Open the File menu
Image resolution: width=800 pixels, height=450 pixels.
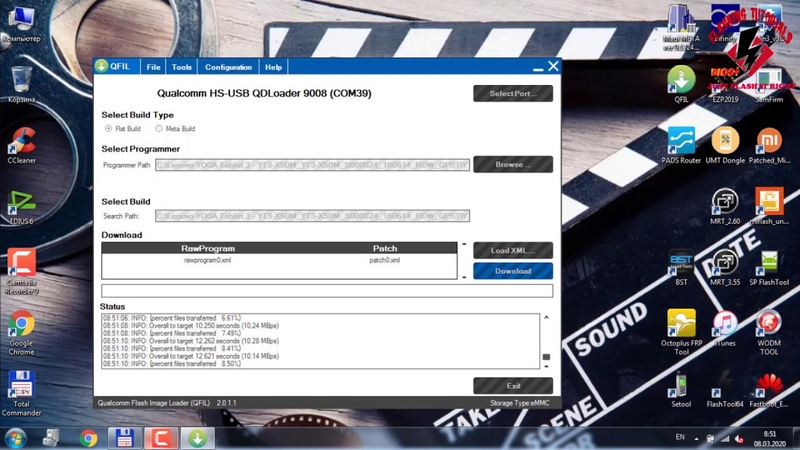pyautogui.click(x=153, y=67)
